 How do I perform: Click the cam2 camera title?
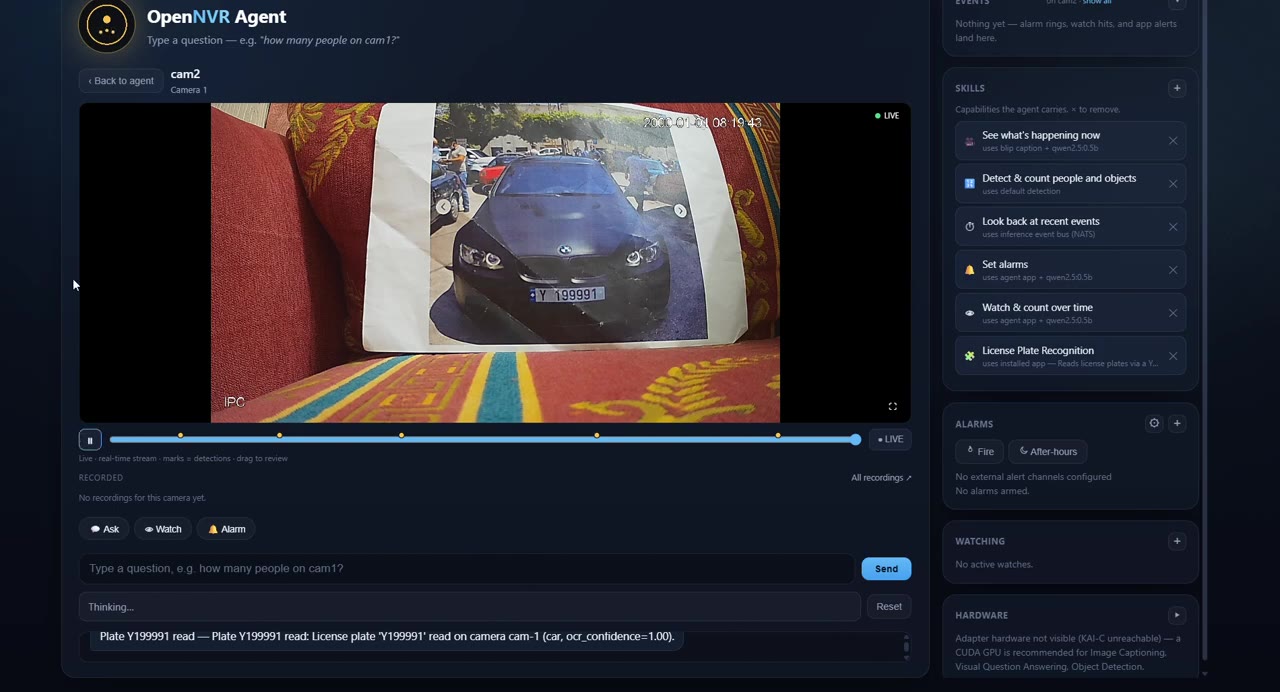(x=185, y=74)
